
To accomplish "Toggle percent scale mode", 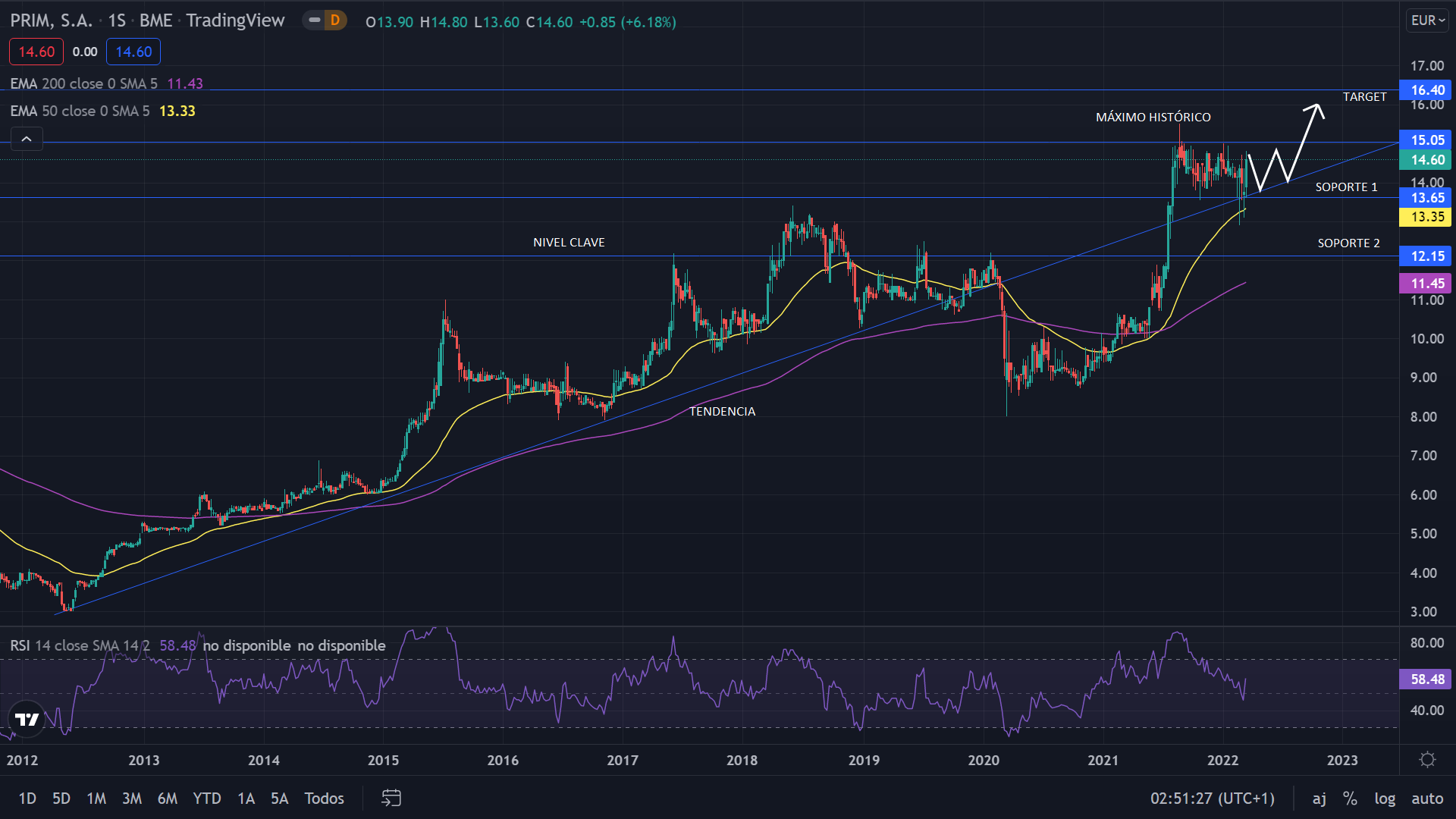I will pos(1350,798).
